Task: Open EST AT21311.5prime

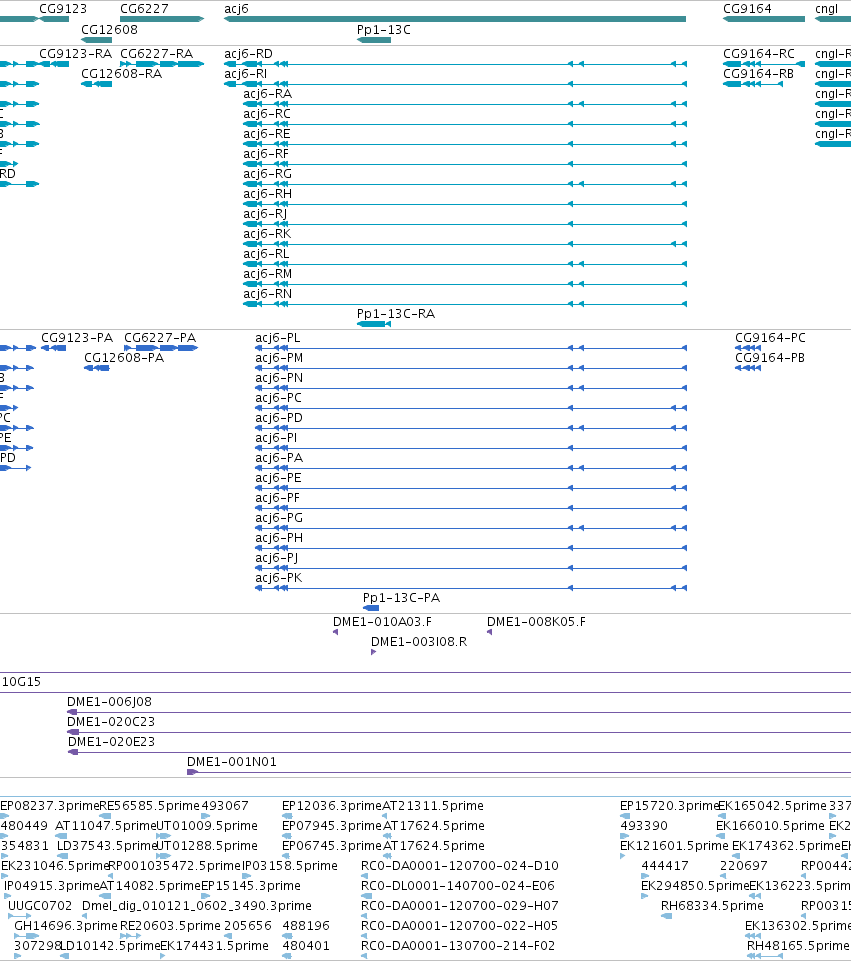Action: point(433,806)
